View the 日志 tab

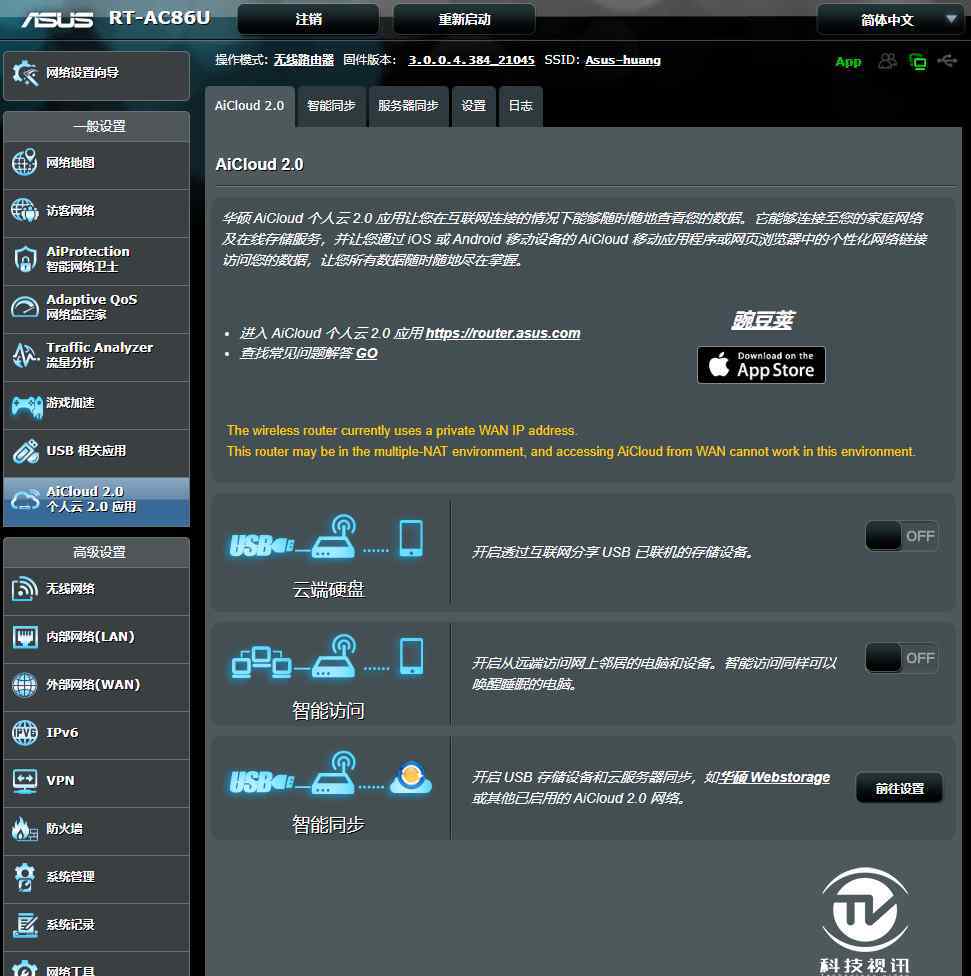tap(520, 106)
